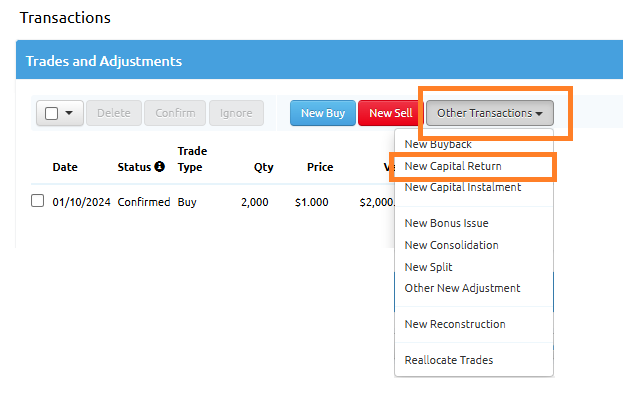
Task: Click the Confirm button
Action: (175, 113)
